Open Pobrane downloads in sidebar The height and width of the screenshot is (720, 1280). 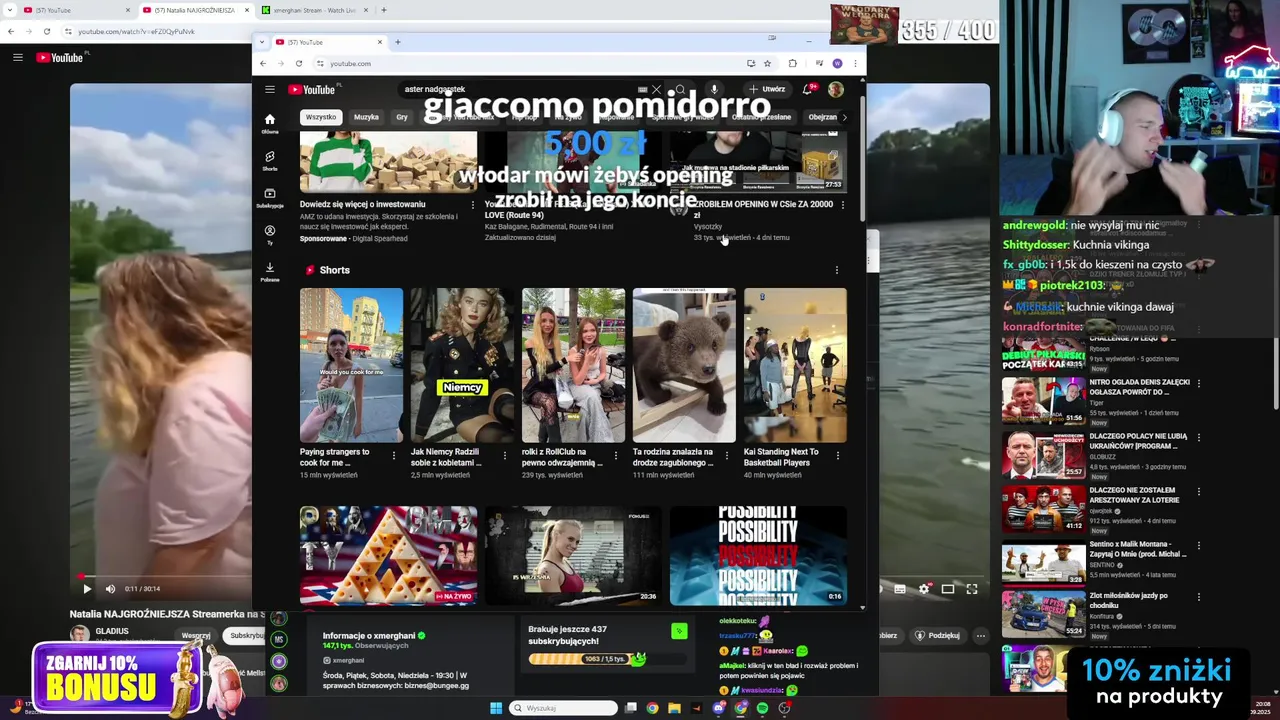pos(270,272)
